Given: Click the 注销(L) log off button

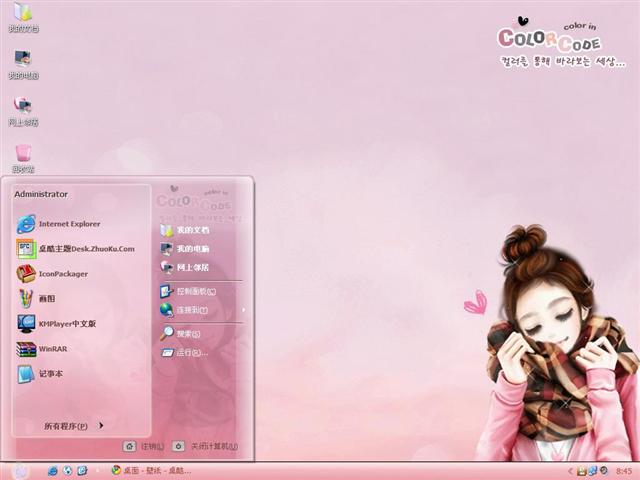Looking at the screenshot, I should pos(143,446).
